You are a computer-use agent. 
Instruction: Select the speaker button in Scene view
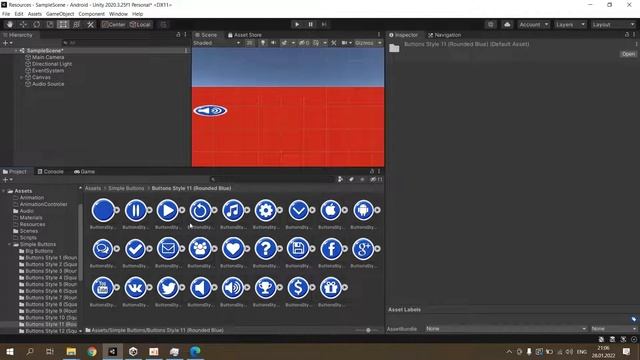pyautogui.click(x=210, y=111)
